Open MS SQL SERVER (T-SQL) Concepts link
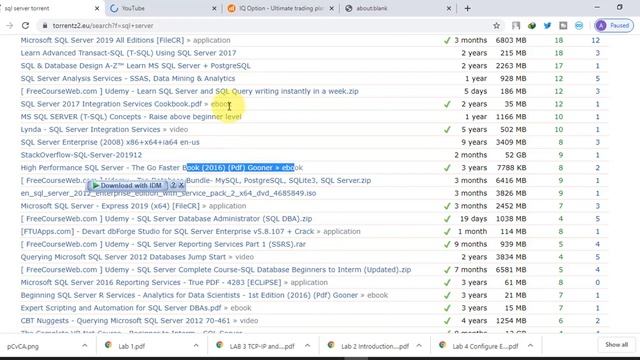640x360 pixels. point(131,116)
